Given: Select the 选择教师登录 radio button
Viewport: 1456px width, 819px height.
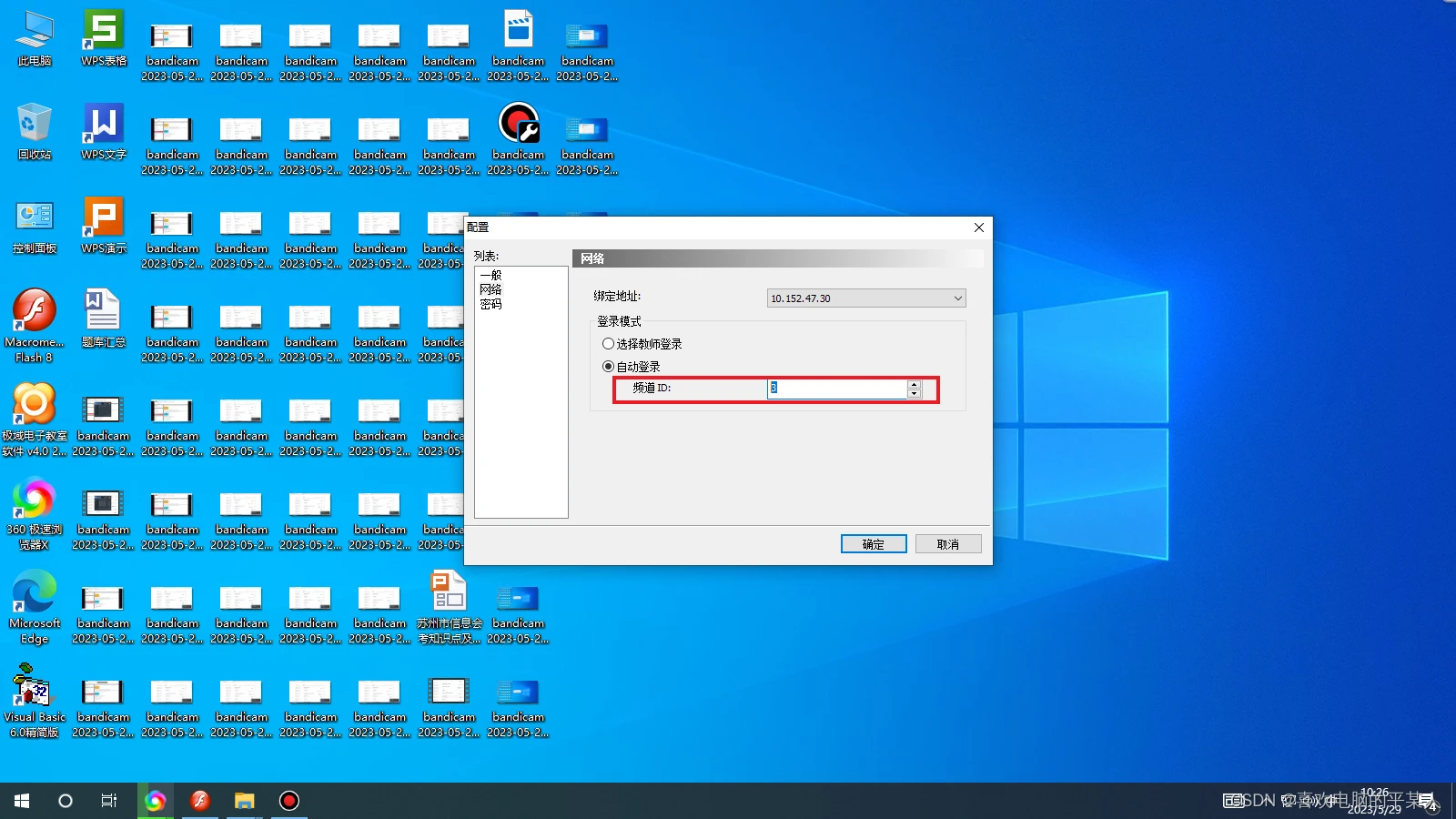Looking at the screenshot, I should tap(609, 344).
